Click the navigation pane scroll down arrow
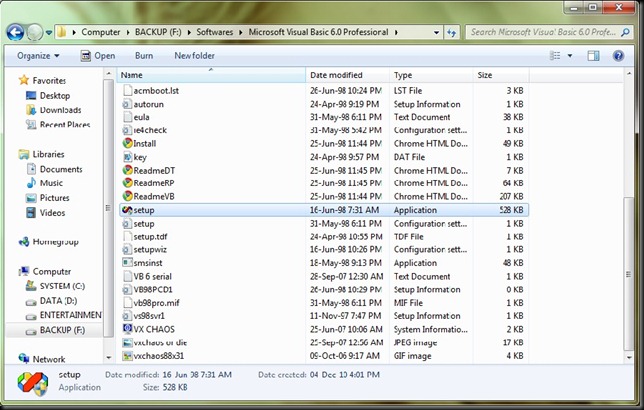644x410 pixels. (108, 358)
